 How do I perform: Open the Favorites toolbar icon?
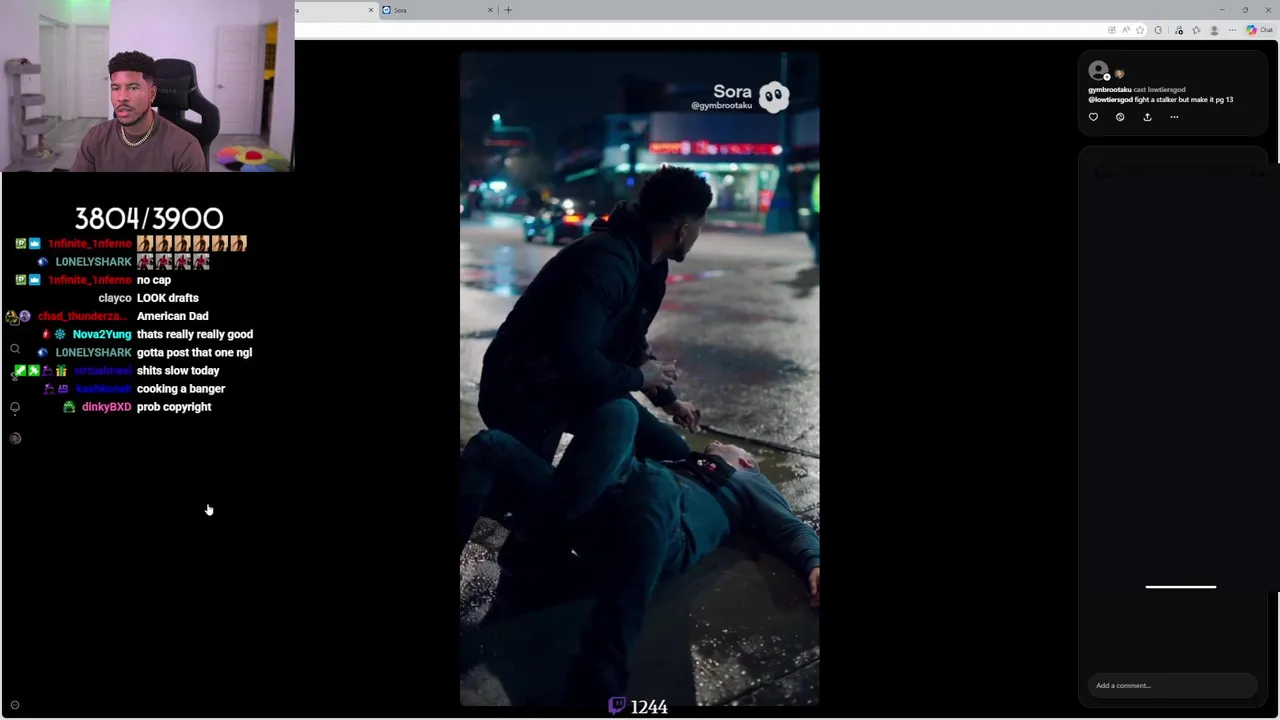[x=1196, y=30]
